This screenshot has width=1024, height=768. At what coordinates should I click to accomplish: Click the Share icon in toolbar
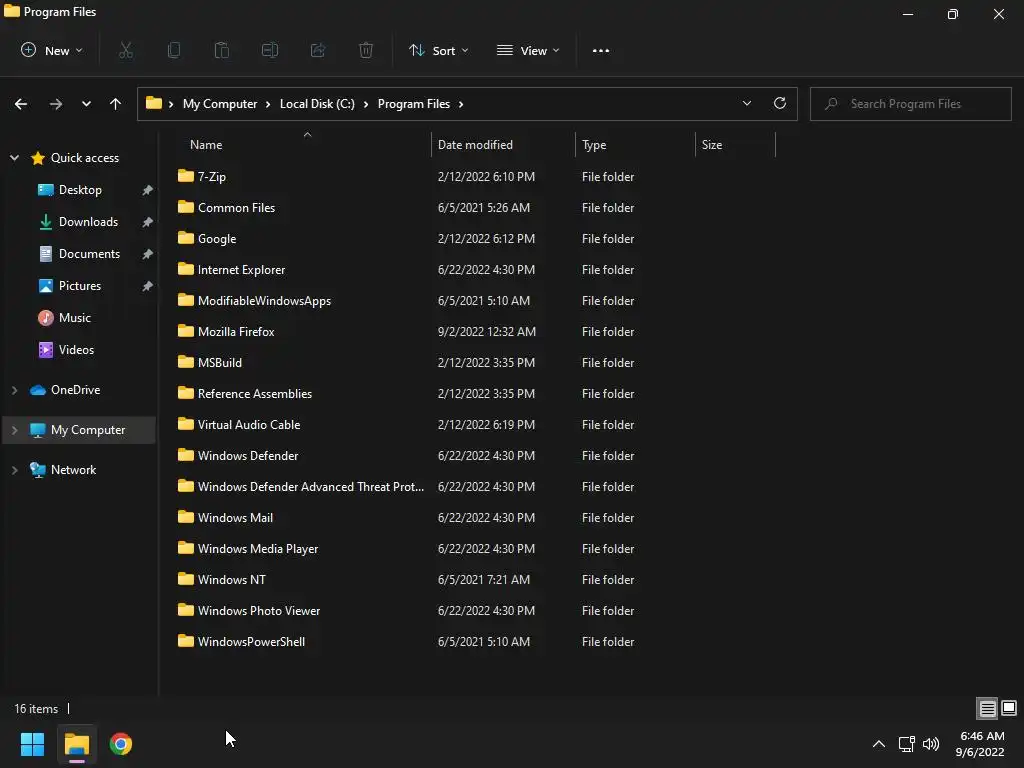(x=318, y=50)
